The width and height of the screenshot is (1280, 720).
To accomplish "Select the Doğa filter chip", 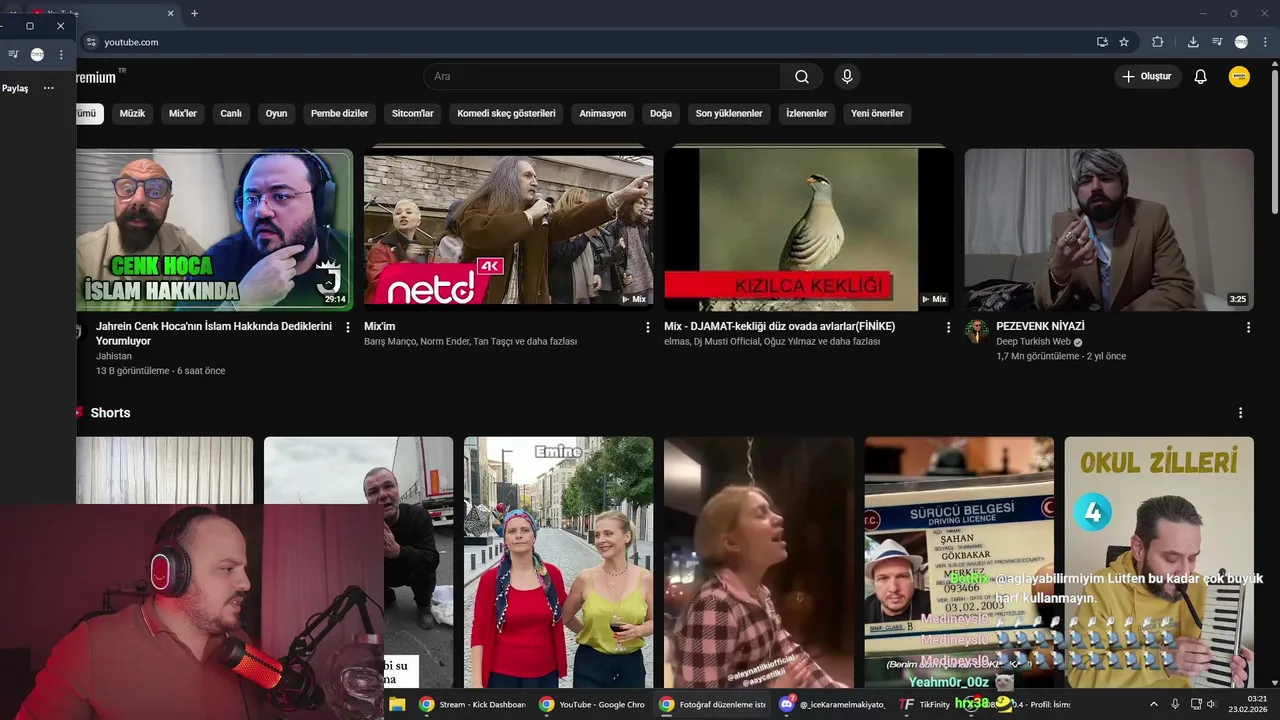I will click(x=661, y=113).
